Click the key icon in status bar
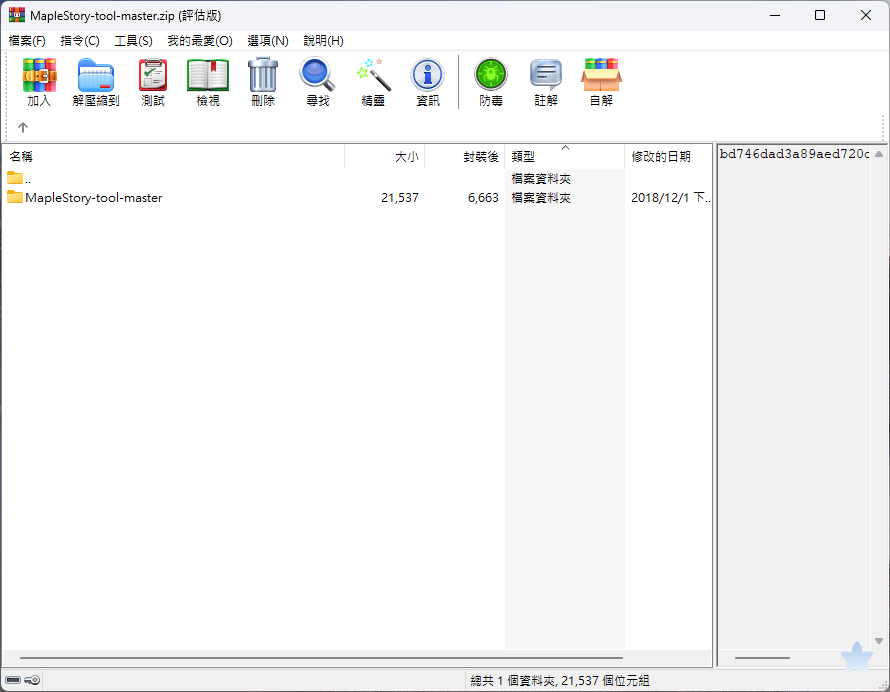Viewport: 890px width, 692px height. (32, 680)
